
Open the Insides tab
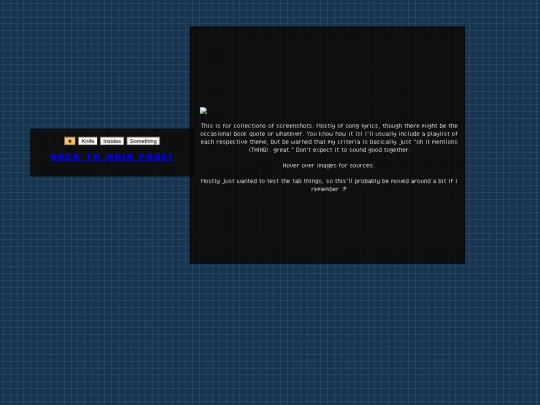[x=112, y=141]
